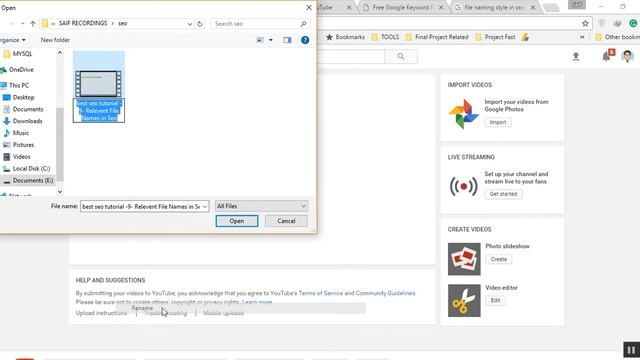This screenshot has width=640, height=360.
Task: Click Import under Import Videos
Action: click(498, 122)
